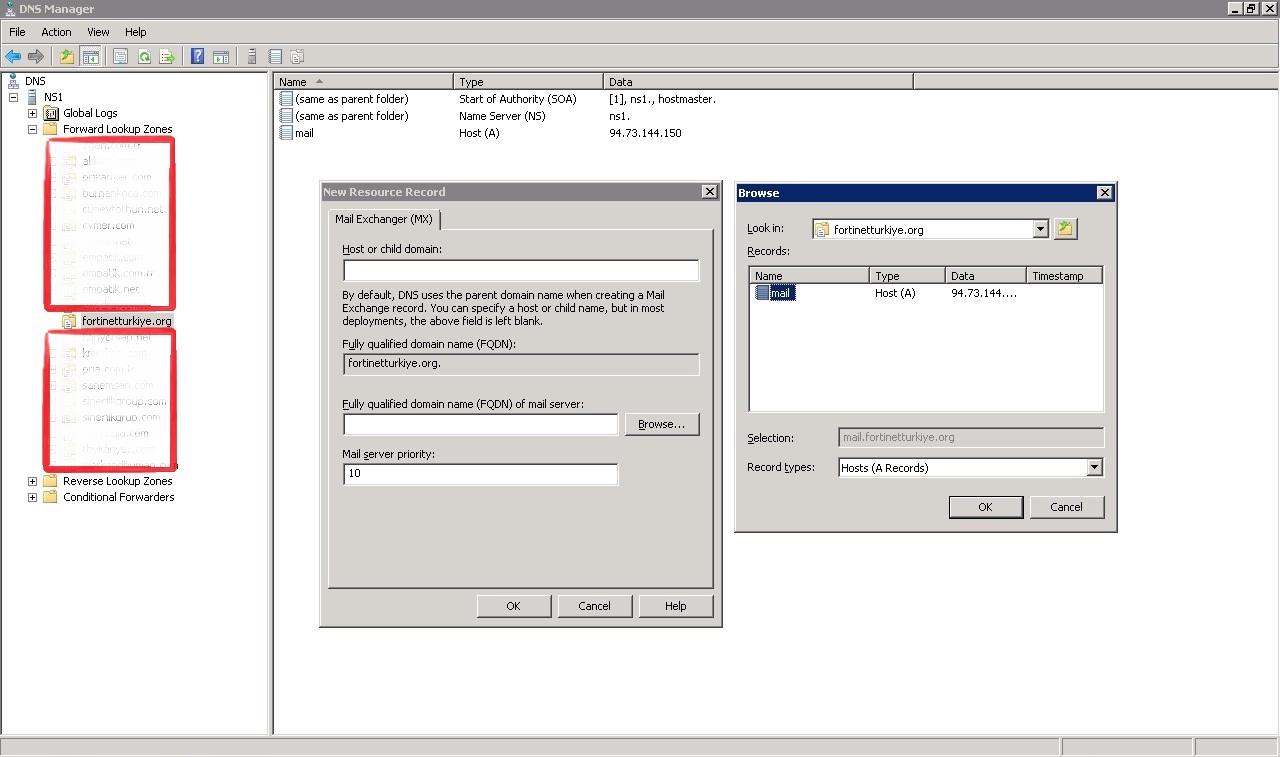Open the Record types dropdown
Image resolution: width=1280 pixels, height=757 pixels.
[1094, 467]
